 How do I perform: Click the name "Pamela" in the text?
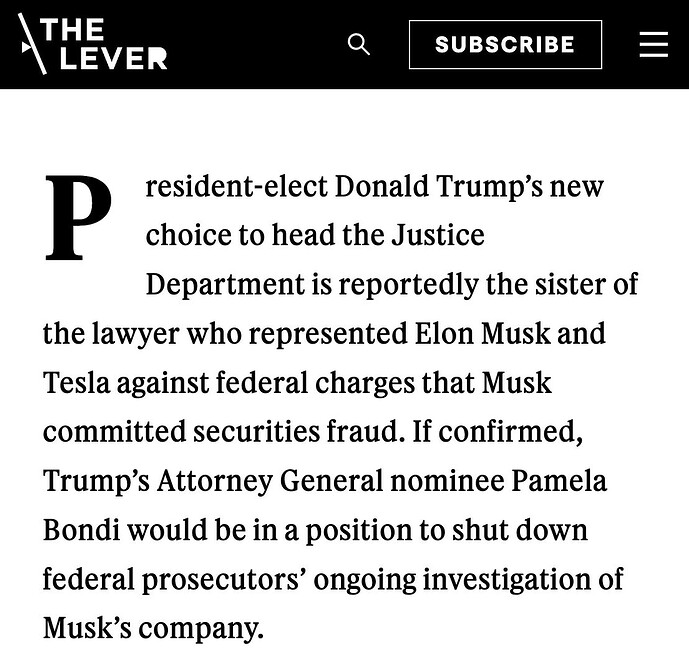[x=558, y=481]
